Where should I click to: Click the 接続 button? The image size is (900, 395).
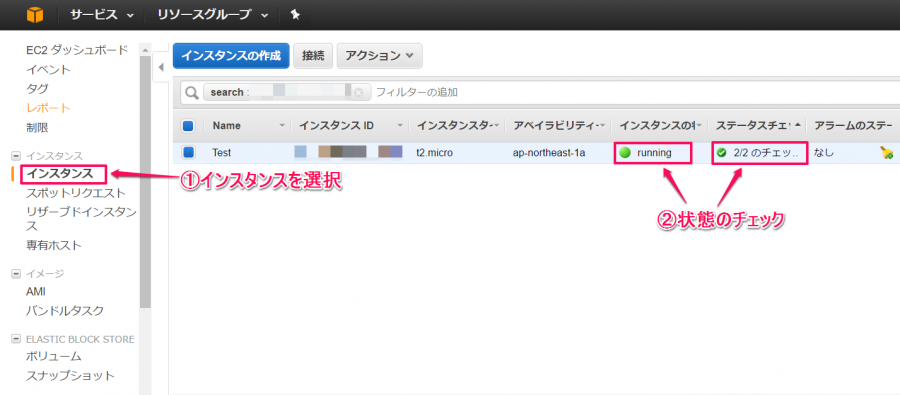pos(313,56)
